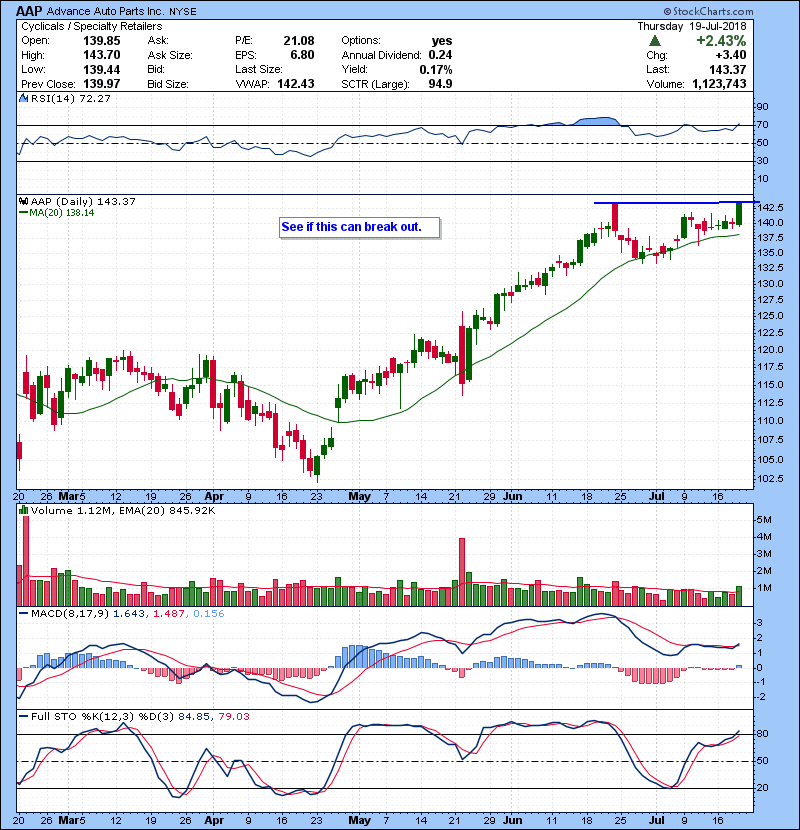The height and width of the screenshot is (830, 800).
Task: Click the RSI indicator icon beside RSI(14)
Action: point(23,98)
